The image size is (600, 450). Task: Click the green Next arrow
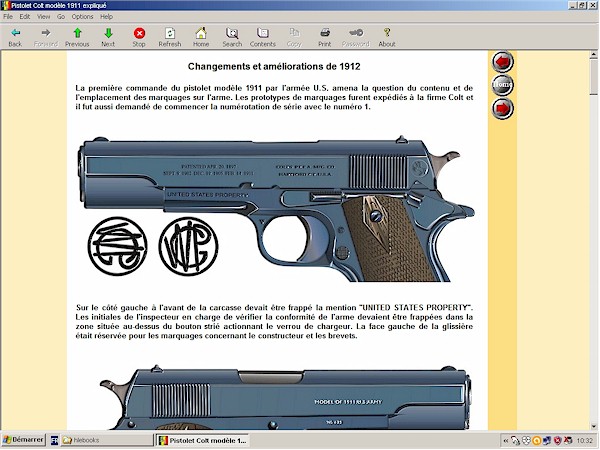(108, 37)
